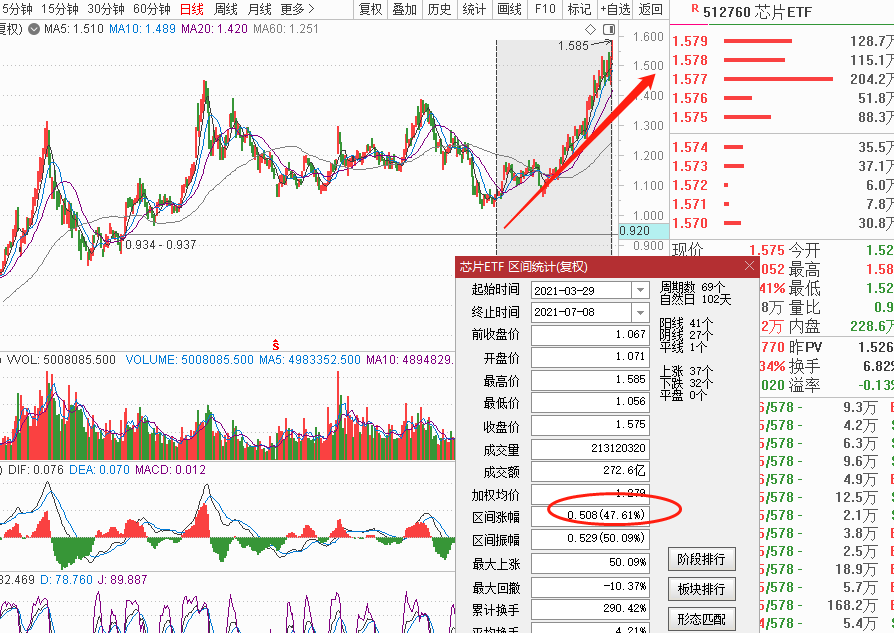The height and width of the screenshot is (633, 894).
Task: Switch to 日线 daily chart
Action: [192, 9]
